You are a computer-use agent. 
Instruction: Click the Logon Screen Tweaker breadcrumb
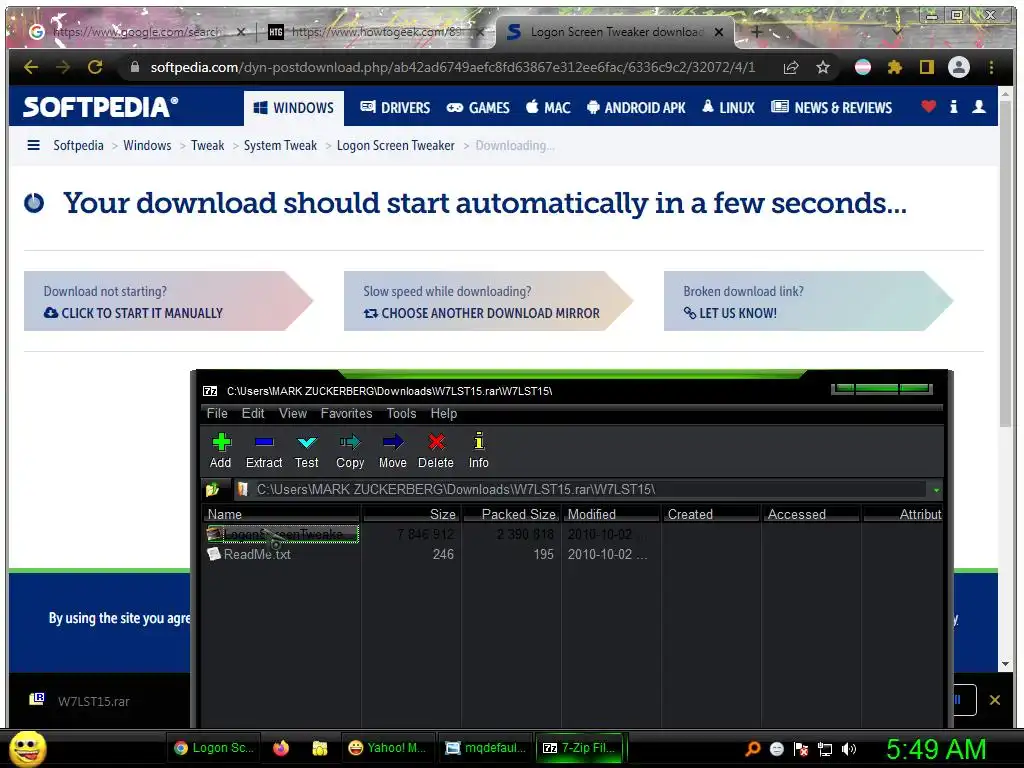click(x=396, y=146)
